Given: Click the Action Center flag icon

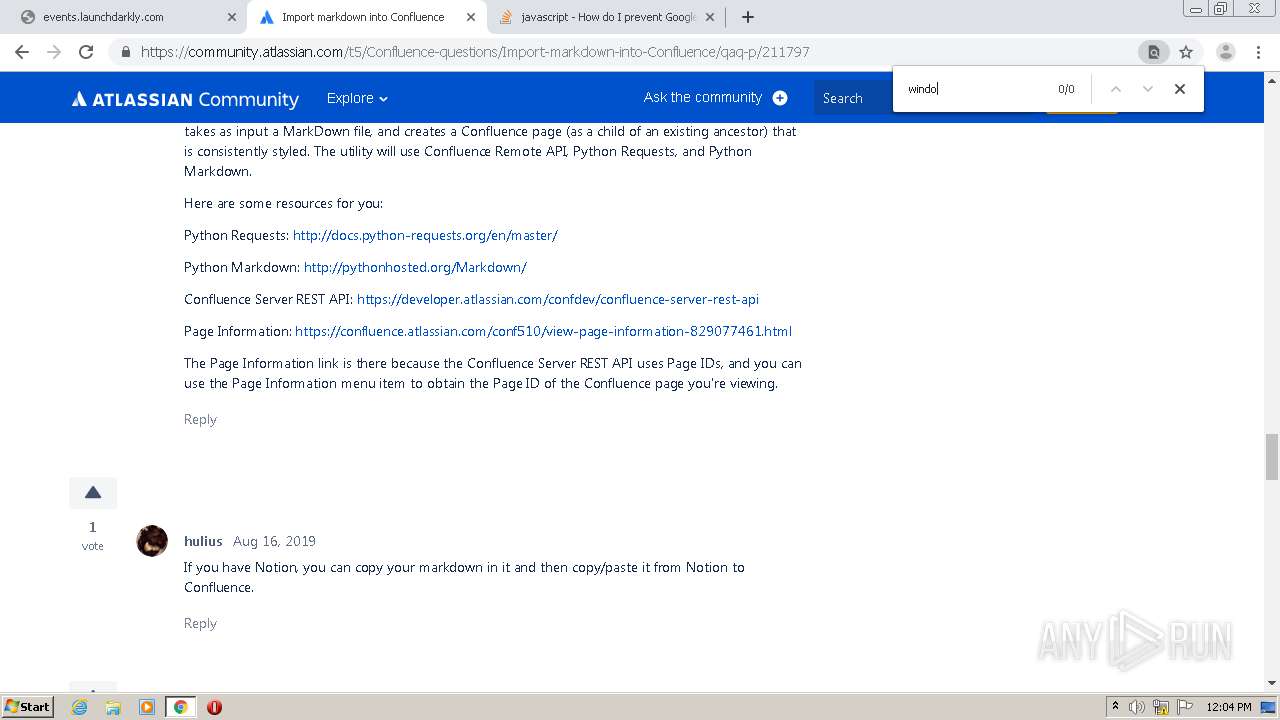Looking at the screenshot, I should click(1184, 707).
